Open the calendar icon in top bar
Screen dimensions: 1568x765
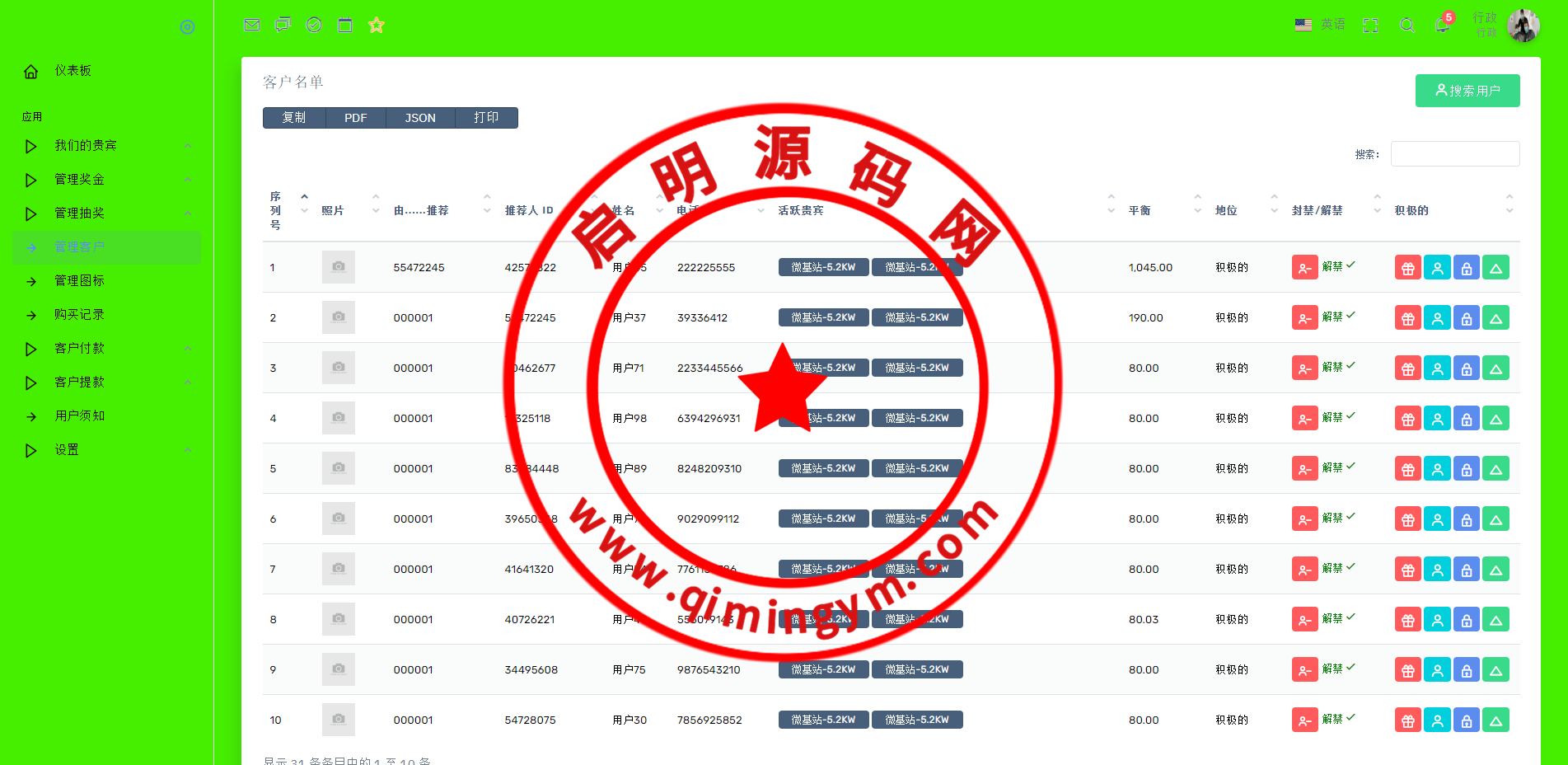345,25
